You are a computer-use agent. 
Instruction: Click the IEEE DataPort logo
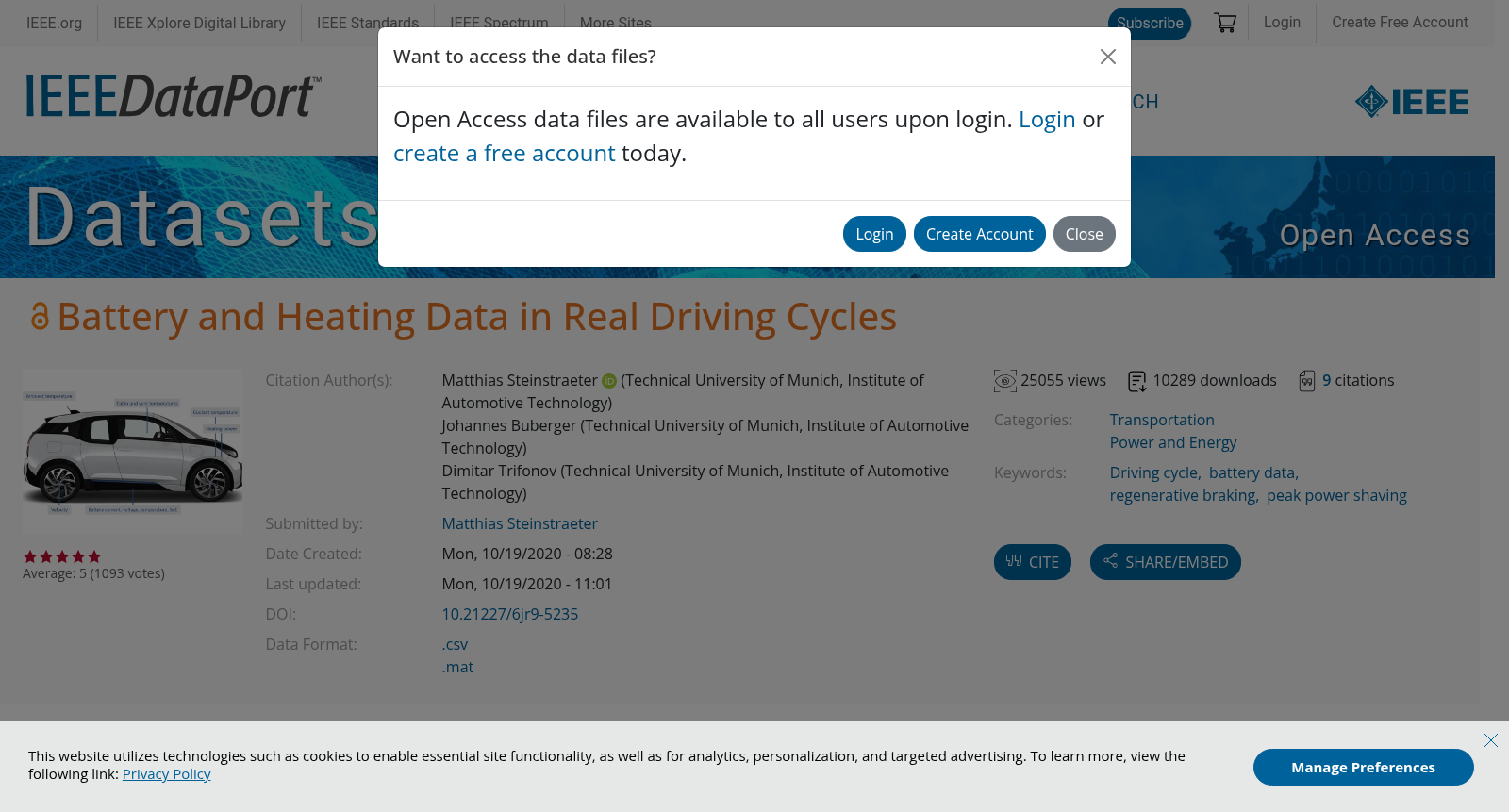click(x=174, y=96)
